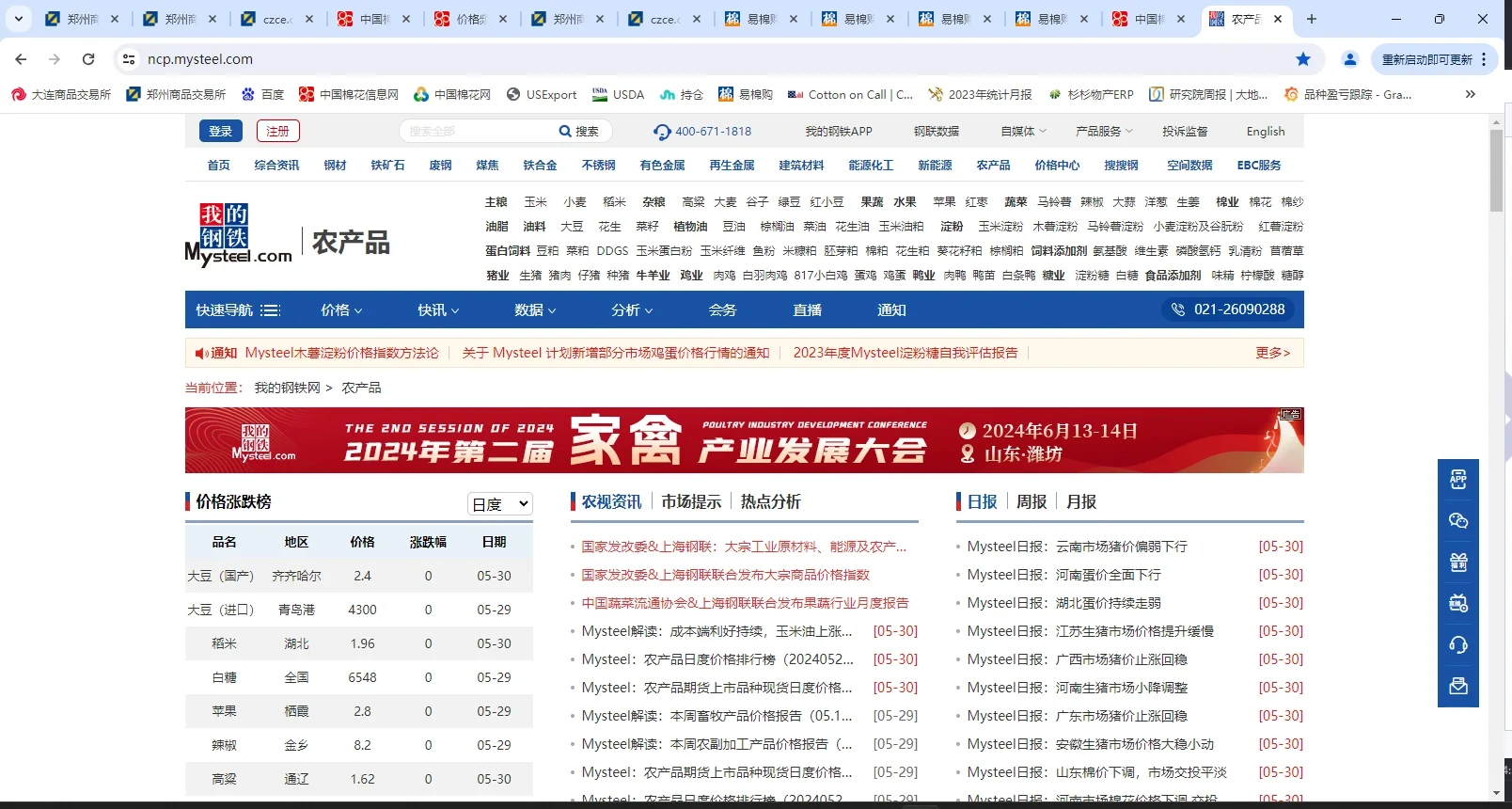The height and width of the screenshot is (809, 1512).
Task: Open the gift sidebar icon
Action: pos(1458,563)
